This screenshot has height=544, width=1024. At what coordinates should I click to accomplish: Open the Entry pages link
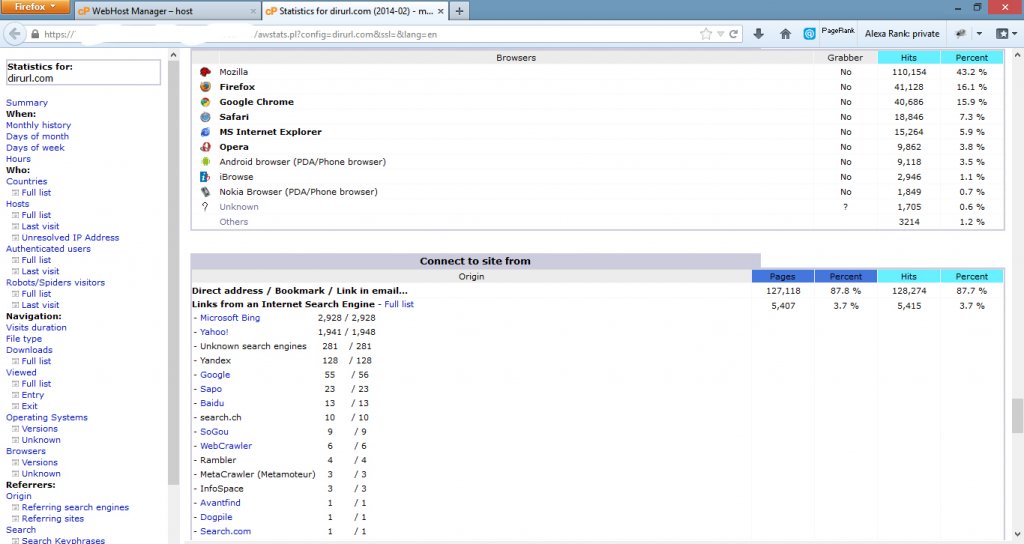(x=33, y=394)
